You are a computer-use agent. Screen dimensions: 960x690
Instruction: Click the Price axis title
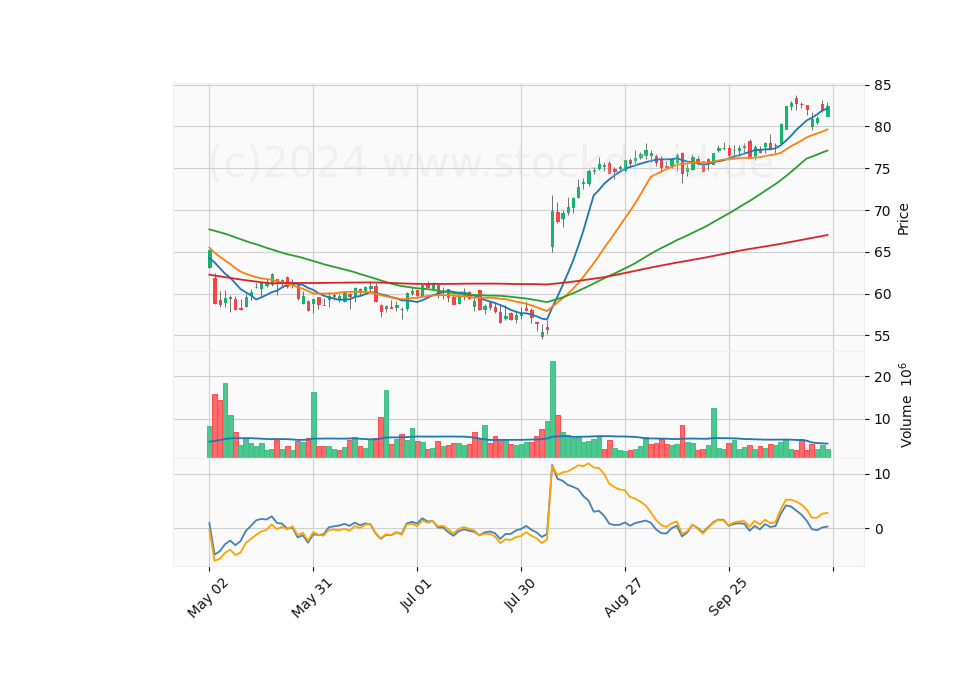click(903, 219)
